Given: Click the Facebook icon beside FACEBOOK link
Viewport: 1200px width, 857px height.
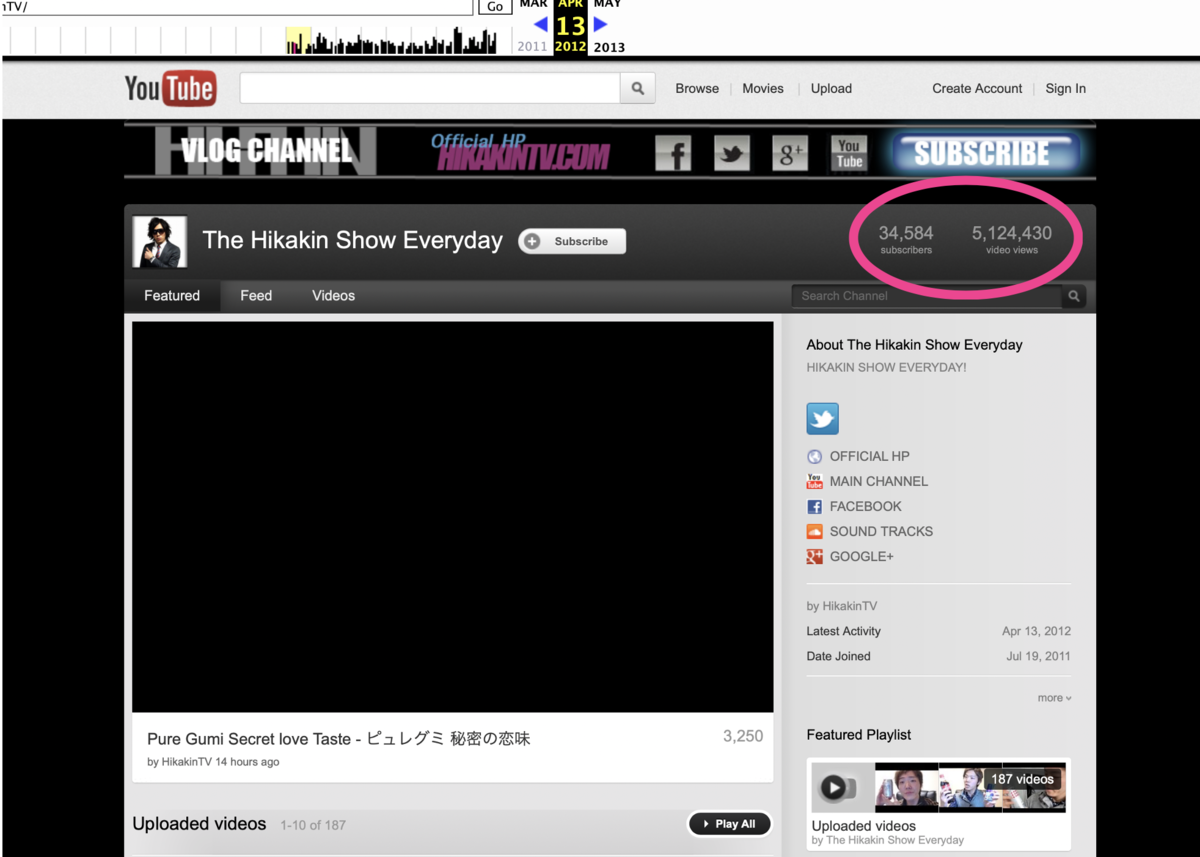Looking at the screenshot, I should (815, 506).
